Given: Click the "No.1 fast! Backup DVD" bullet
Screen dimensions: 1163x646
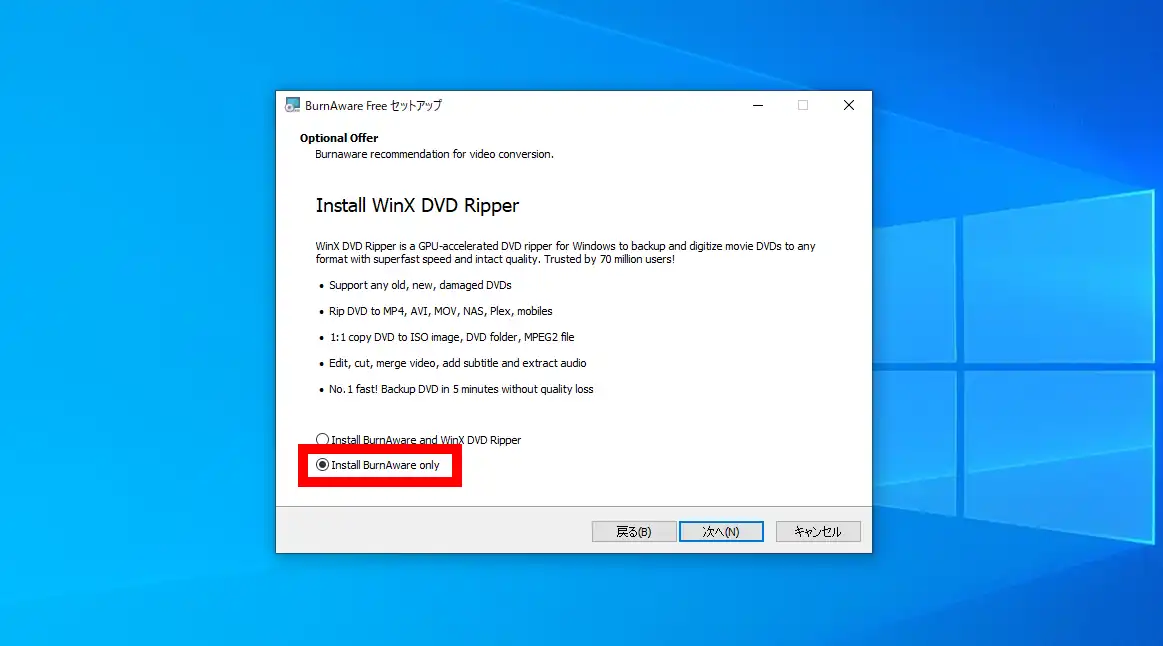Looking at the screenshot, I should tap(461, 389).
